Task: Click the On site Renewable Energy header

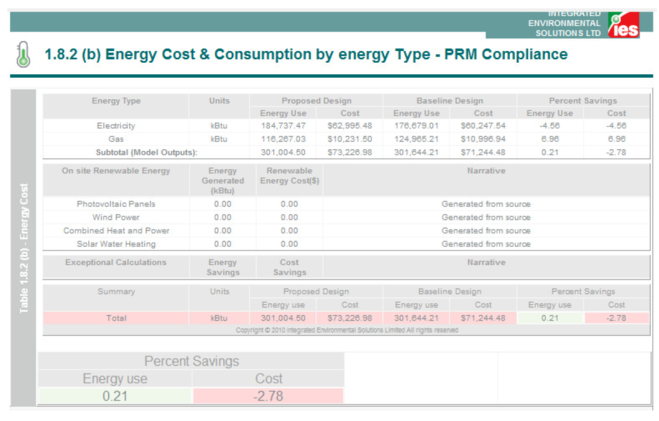Action: coord(116,170)
